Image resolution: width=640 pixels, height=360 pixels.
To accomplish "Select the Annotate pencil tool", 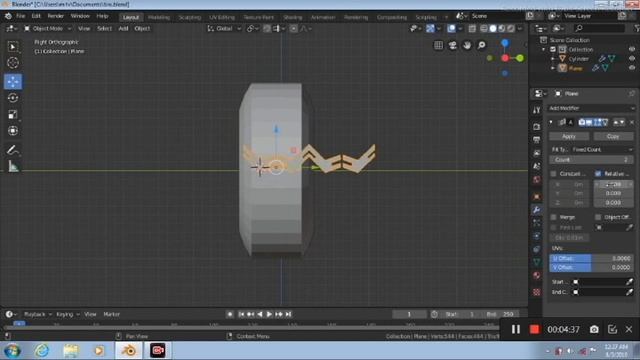I will (x=13, y=150).
